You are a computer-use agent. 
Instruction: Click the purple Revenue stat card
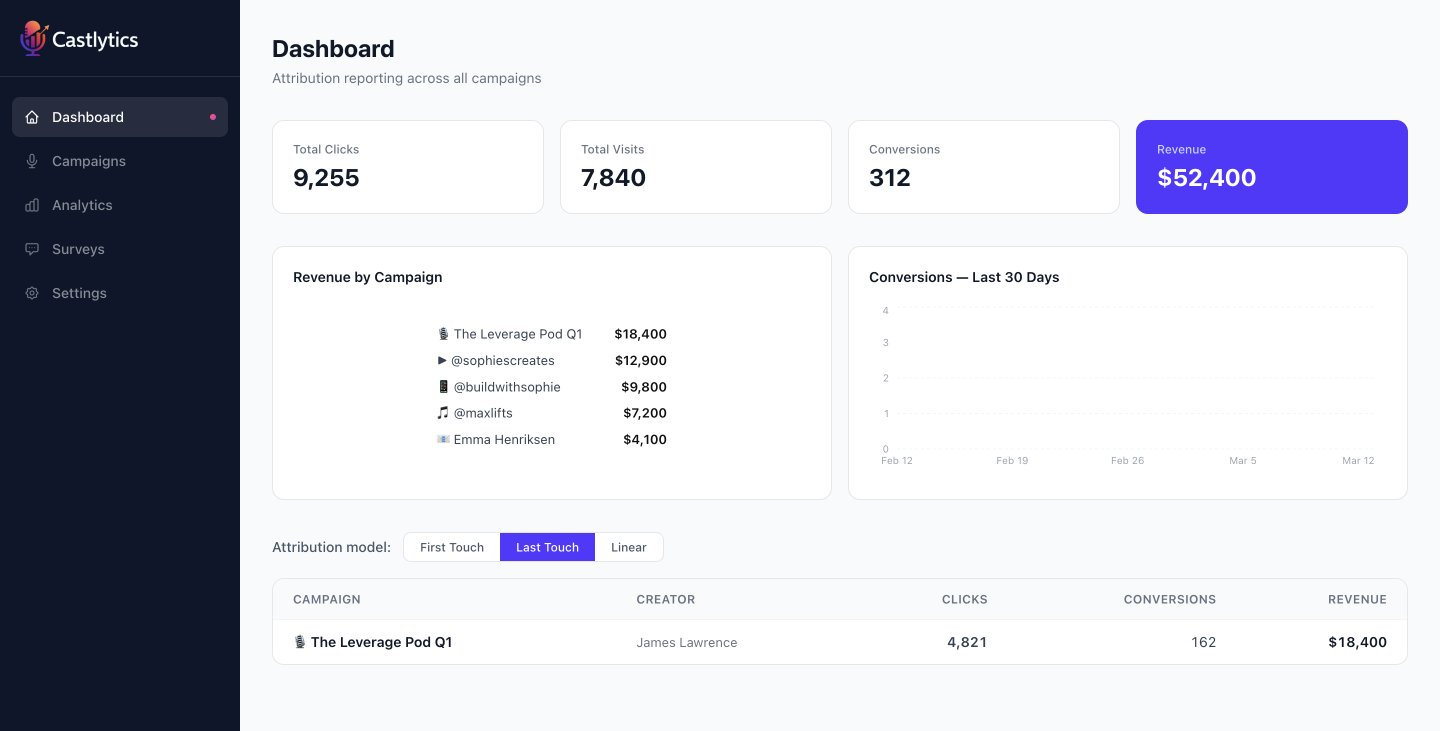[x=1271, y=167]
